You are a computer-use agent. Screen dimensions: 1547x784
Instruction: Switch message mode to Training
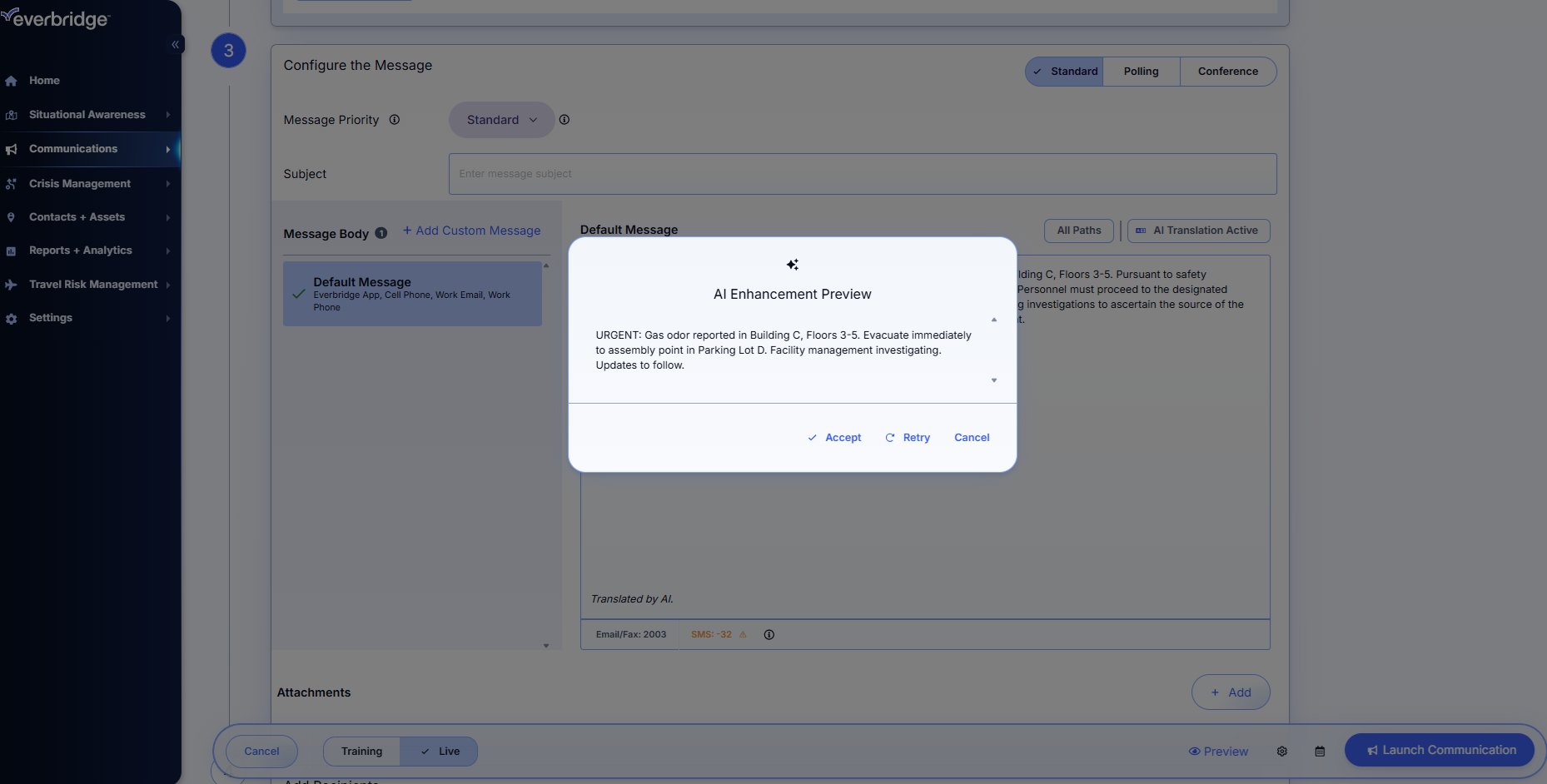(361, 752)
